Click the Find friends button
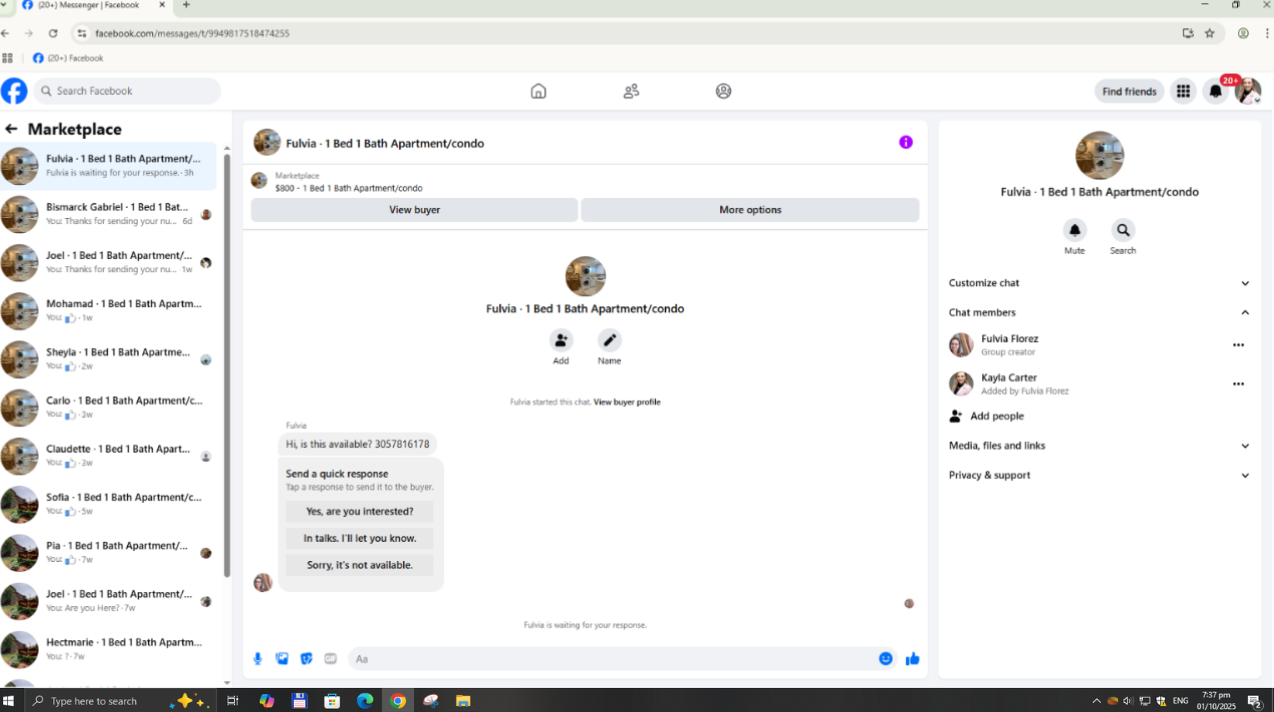The height and width of the screenshot is (712, 1274). (1129, 91)
